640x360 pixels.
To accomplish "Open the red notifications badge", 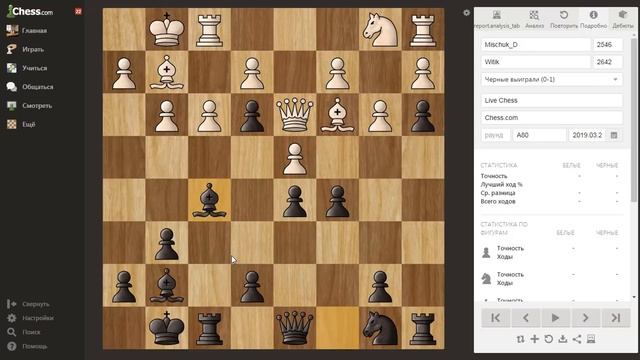I will click(78, 11).
